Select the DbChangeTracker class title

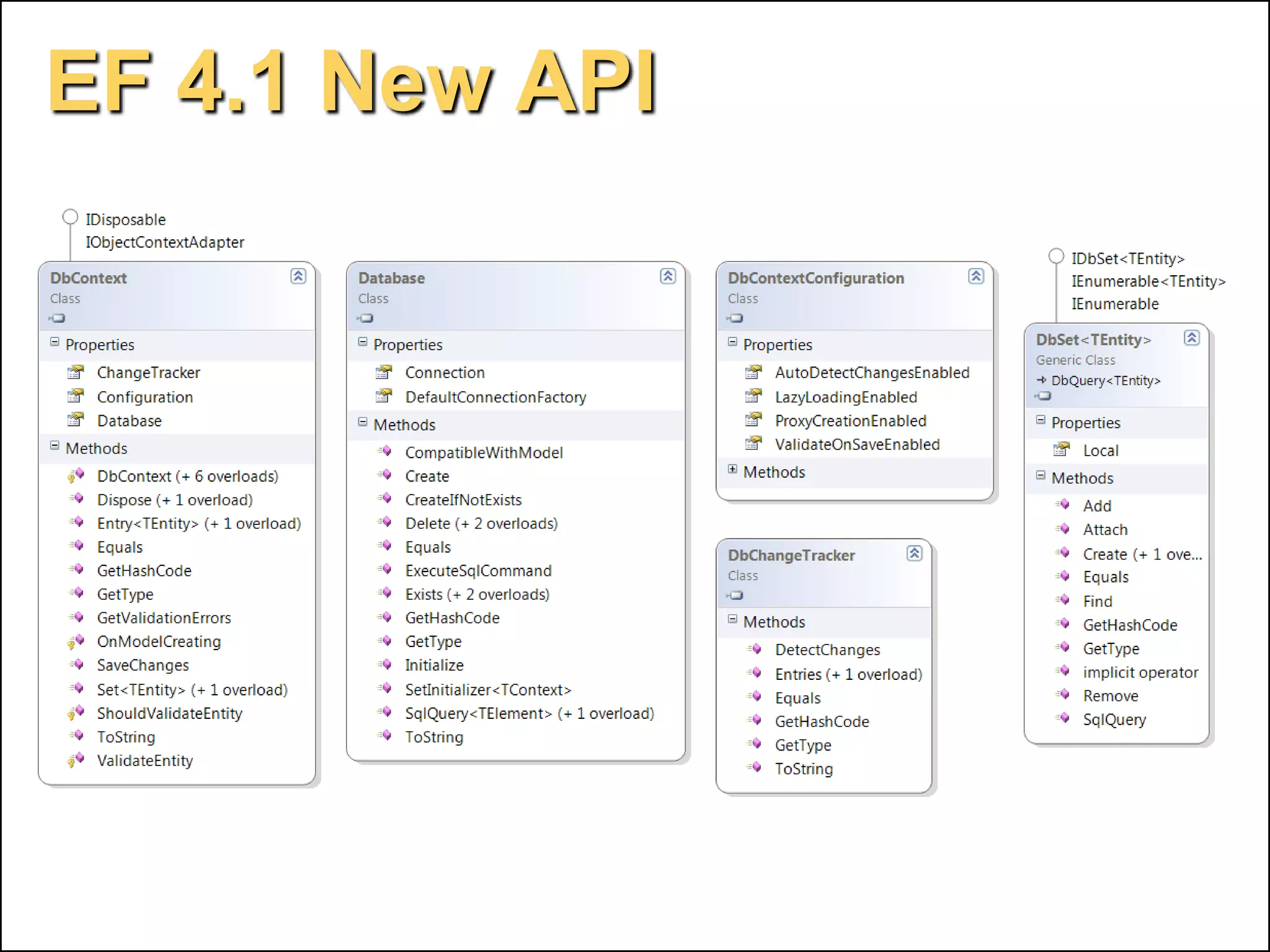point(791,555)
